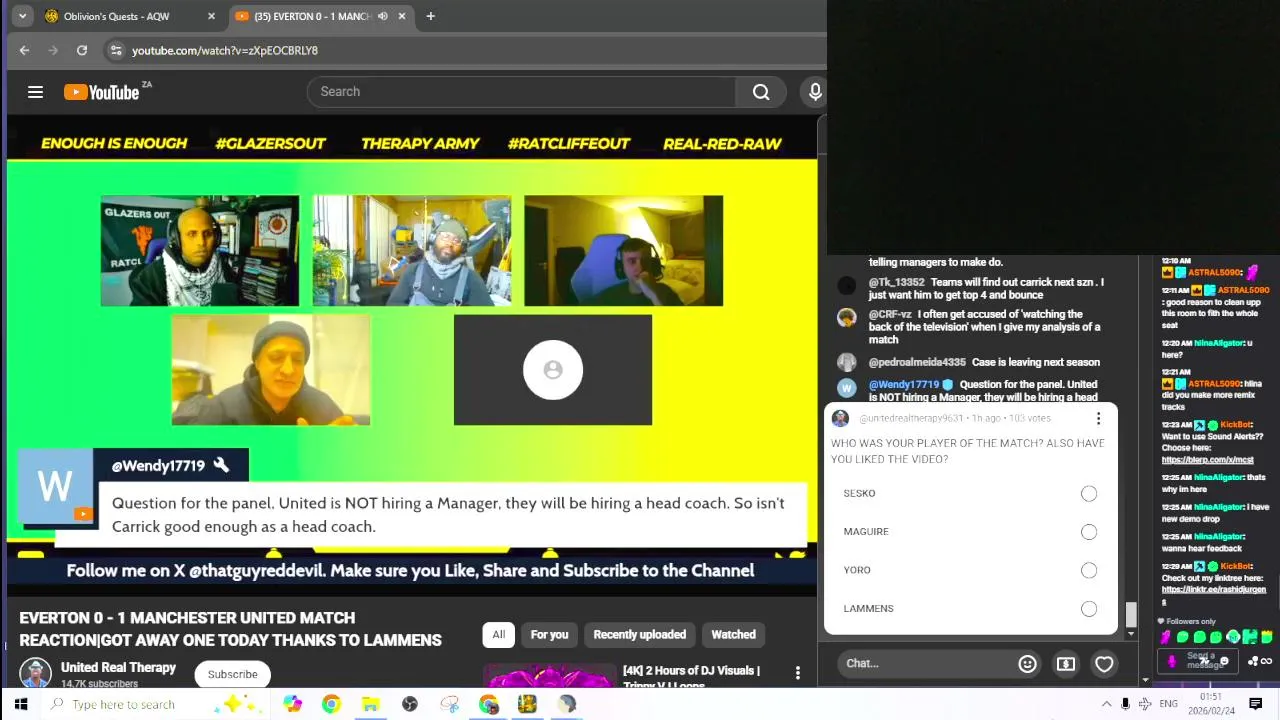Click the airplane mode tray icon
Image resolution: width=1280 pixels, height=720 pixels.
point(1145,704)
